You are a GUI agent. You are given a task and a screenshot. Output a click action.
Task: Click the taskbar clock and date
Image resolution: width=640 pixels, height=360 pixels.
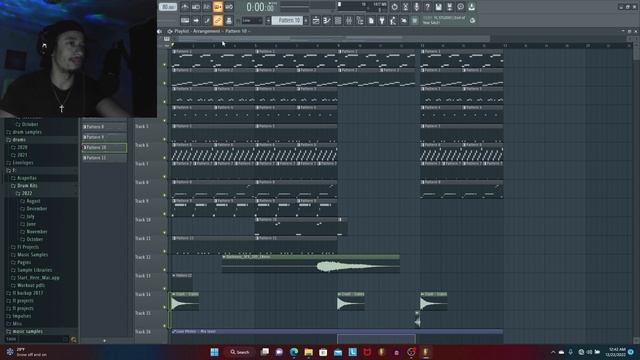(616, 352)
